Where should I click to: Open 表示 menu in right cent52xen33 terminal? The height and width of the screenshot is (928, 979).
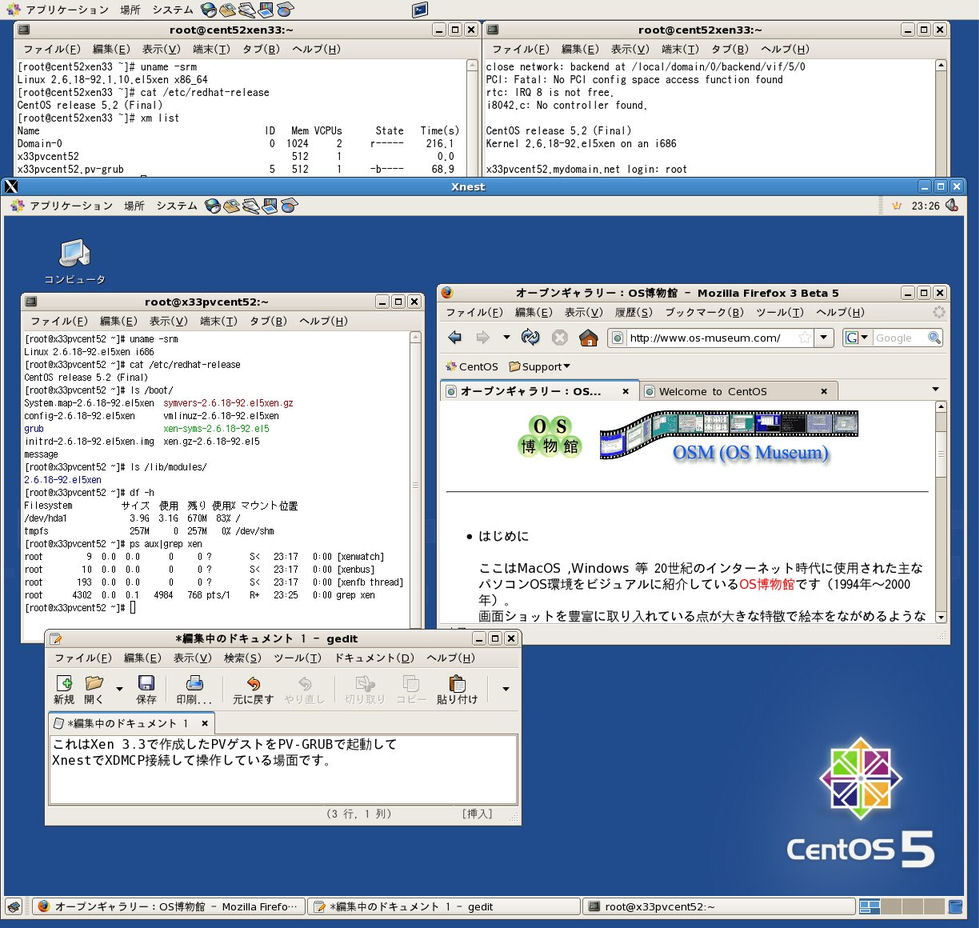(x=629, y=49)
